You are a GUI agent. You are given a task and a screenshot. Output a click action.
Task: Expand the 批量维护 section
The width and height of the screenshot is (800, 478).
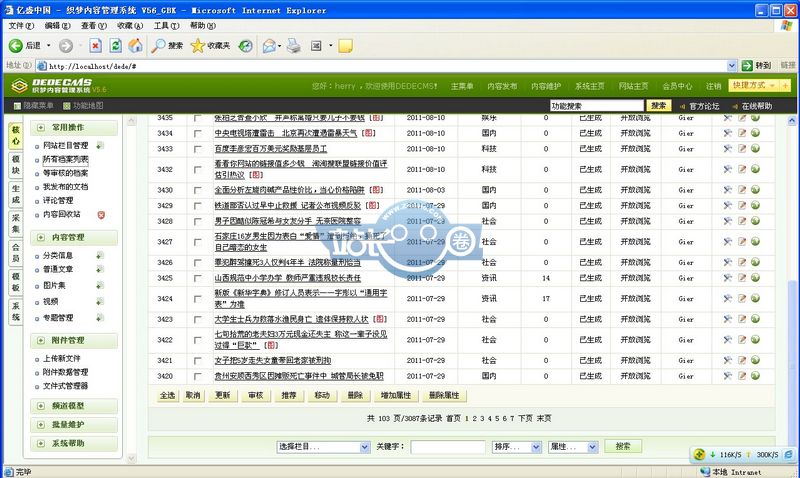(41, 424)
